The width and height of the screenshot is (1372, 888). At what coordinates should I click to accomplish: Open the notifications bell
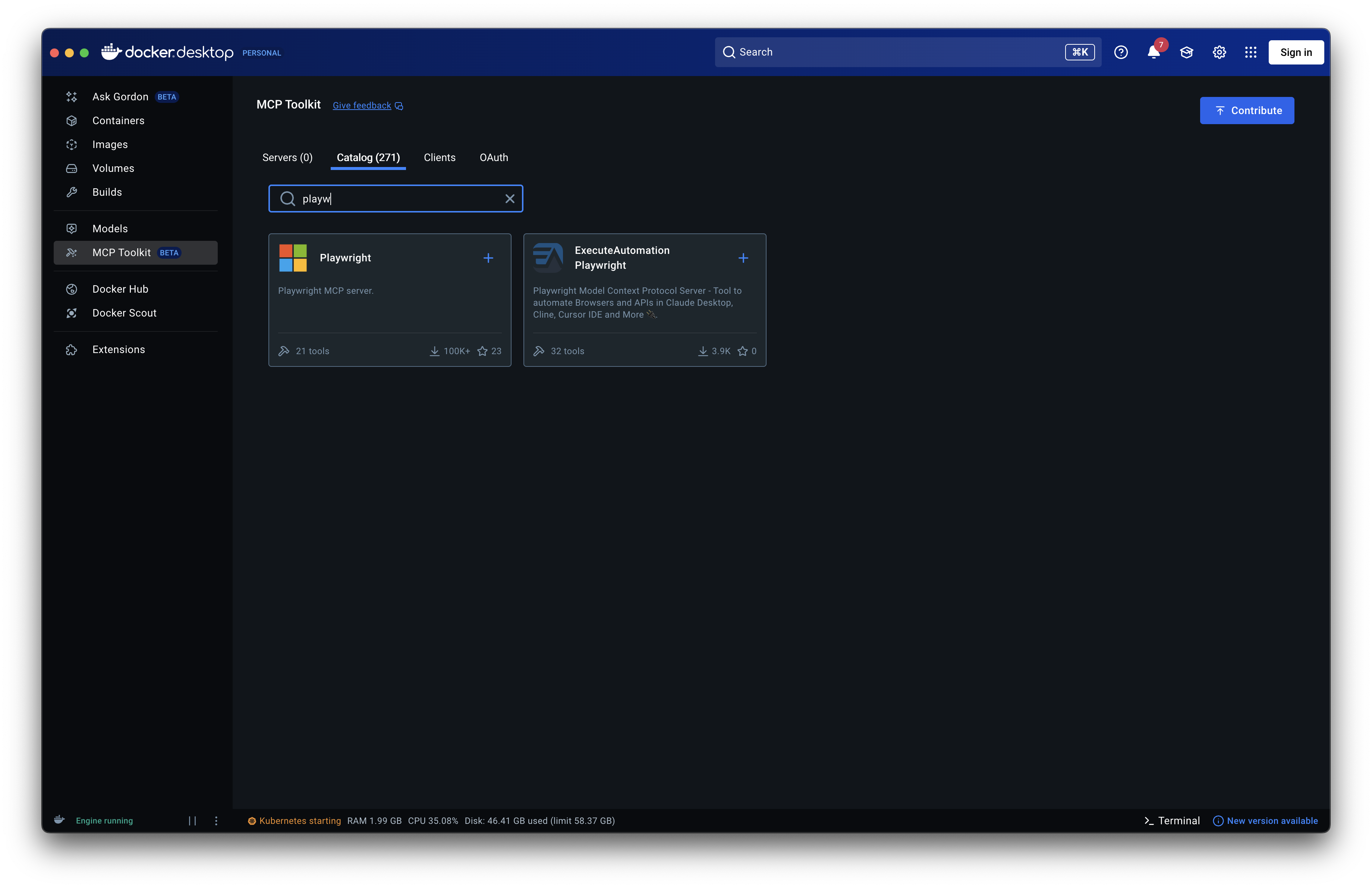(1153, 52)
